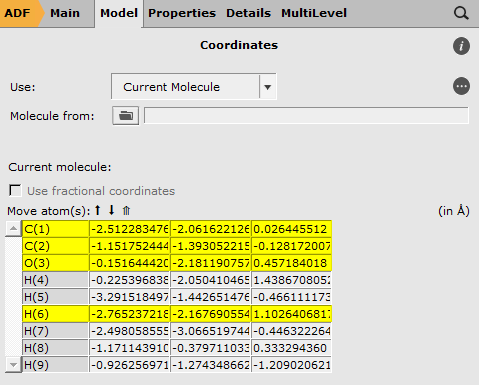Image resolution: width=479 pixels, height=385 pixels.
Task: Edit O(3) z coordinate 0.457184018
Action: click(291, 263)
